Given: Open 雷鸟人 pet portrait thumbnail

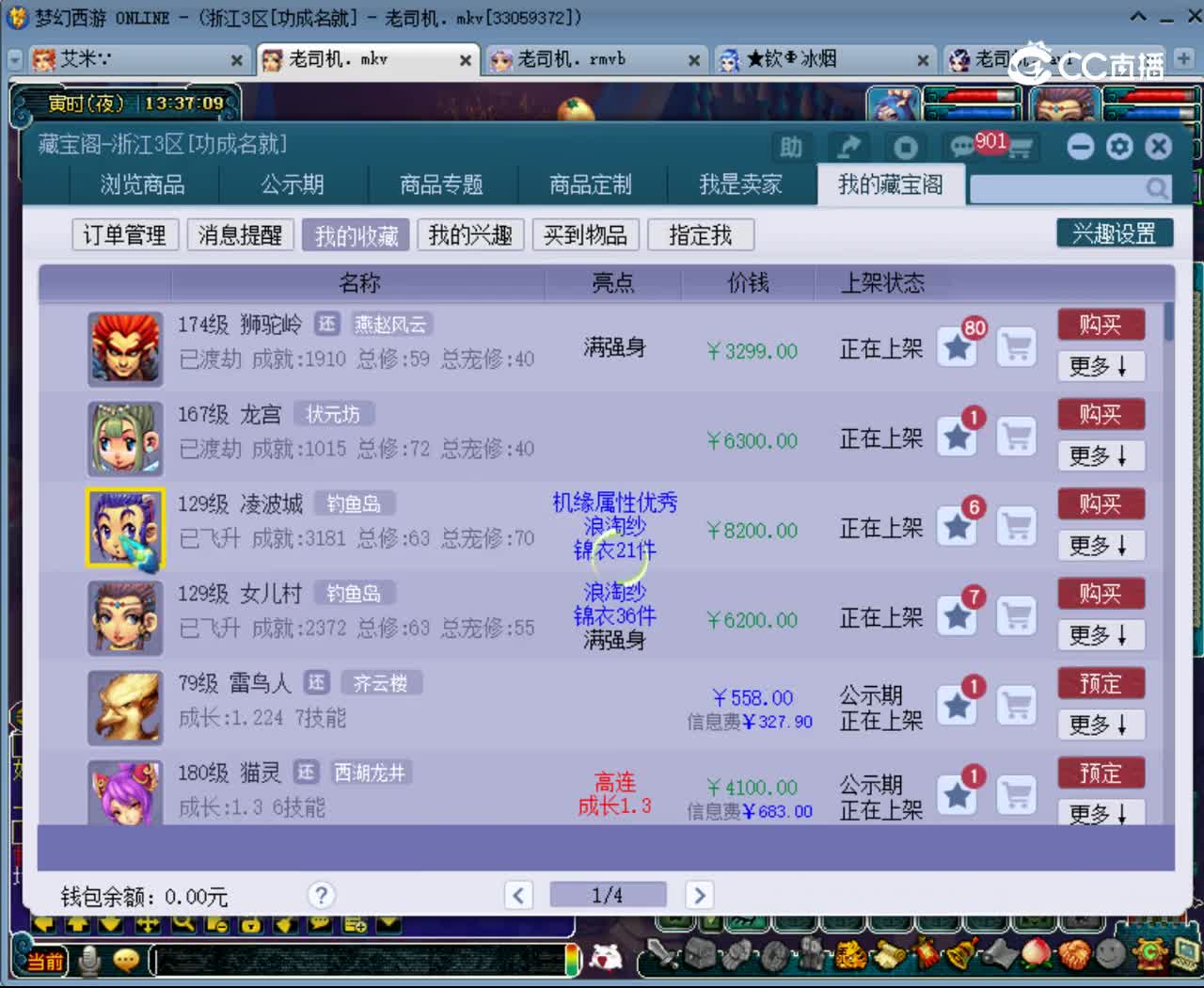Looking at the screenshot, I should click(x=125, y=708).
